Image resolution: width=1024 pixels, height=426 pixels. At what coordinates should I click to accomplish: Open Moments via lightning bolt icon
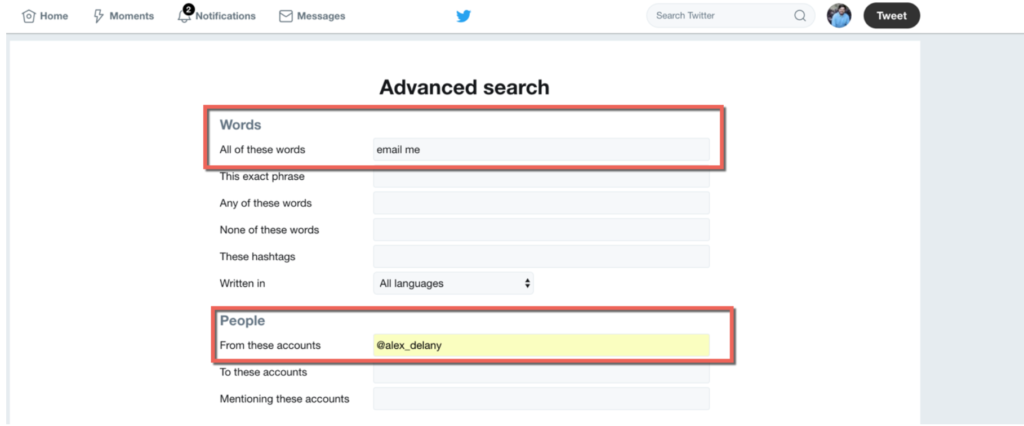[99, 16]
